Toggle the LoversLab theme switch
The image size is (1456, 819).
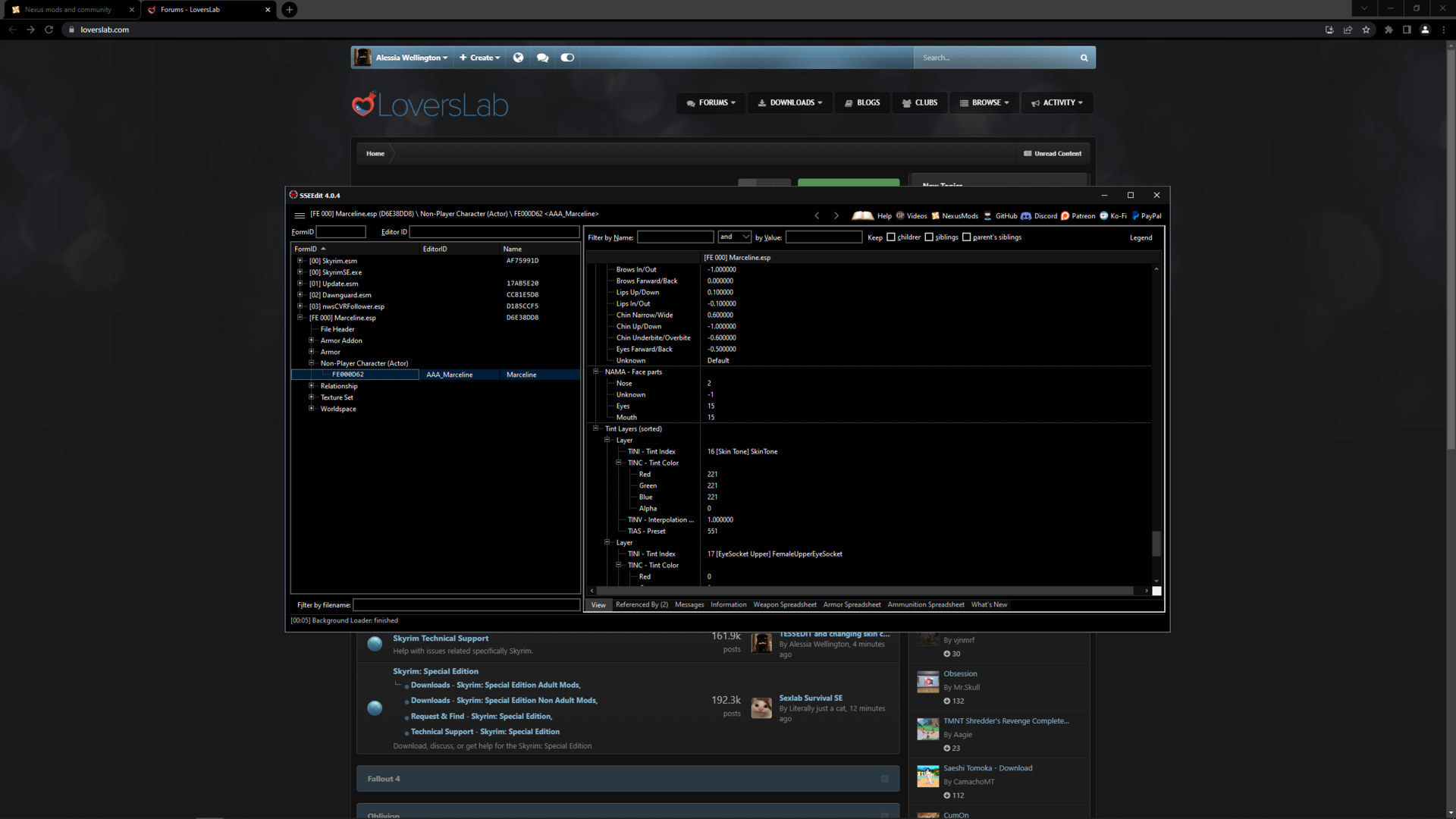click(567, 58)
